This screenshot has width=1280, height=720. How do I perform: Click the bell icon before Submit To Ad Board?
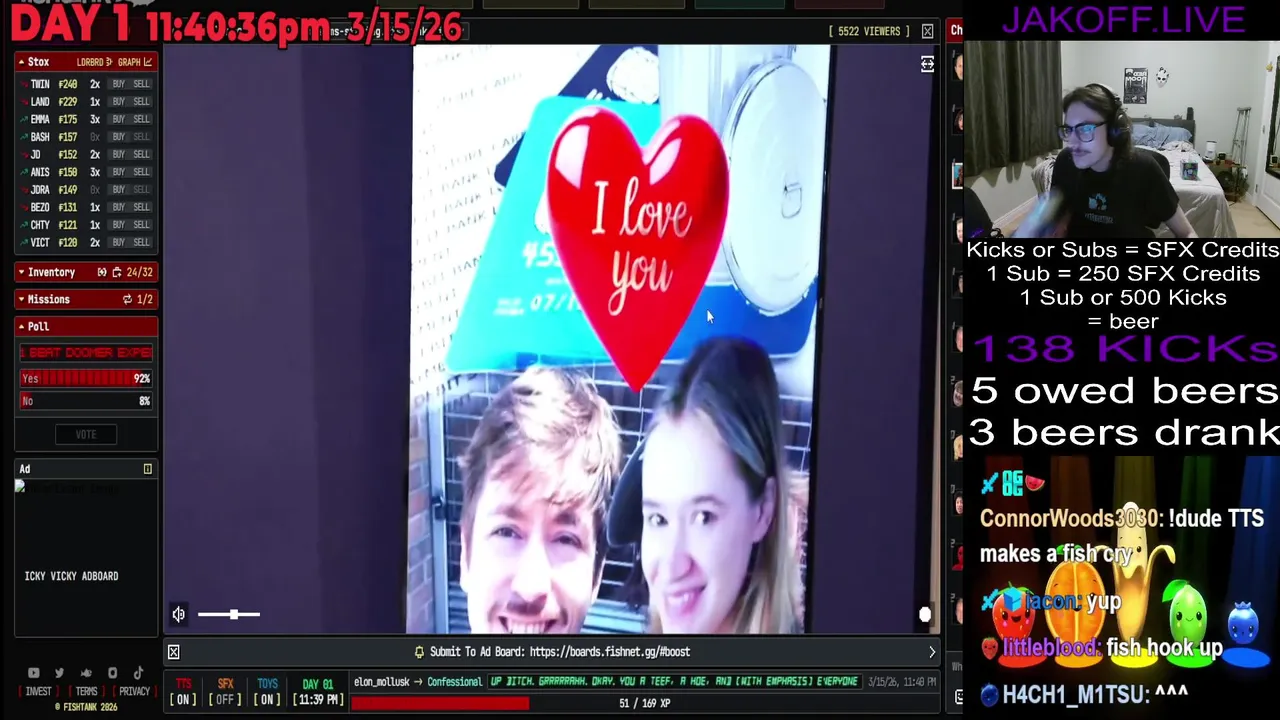click(420, 652)
